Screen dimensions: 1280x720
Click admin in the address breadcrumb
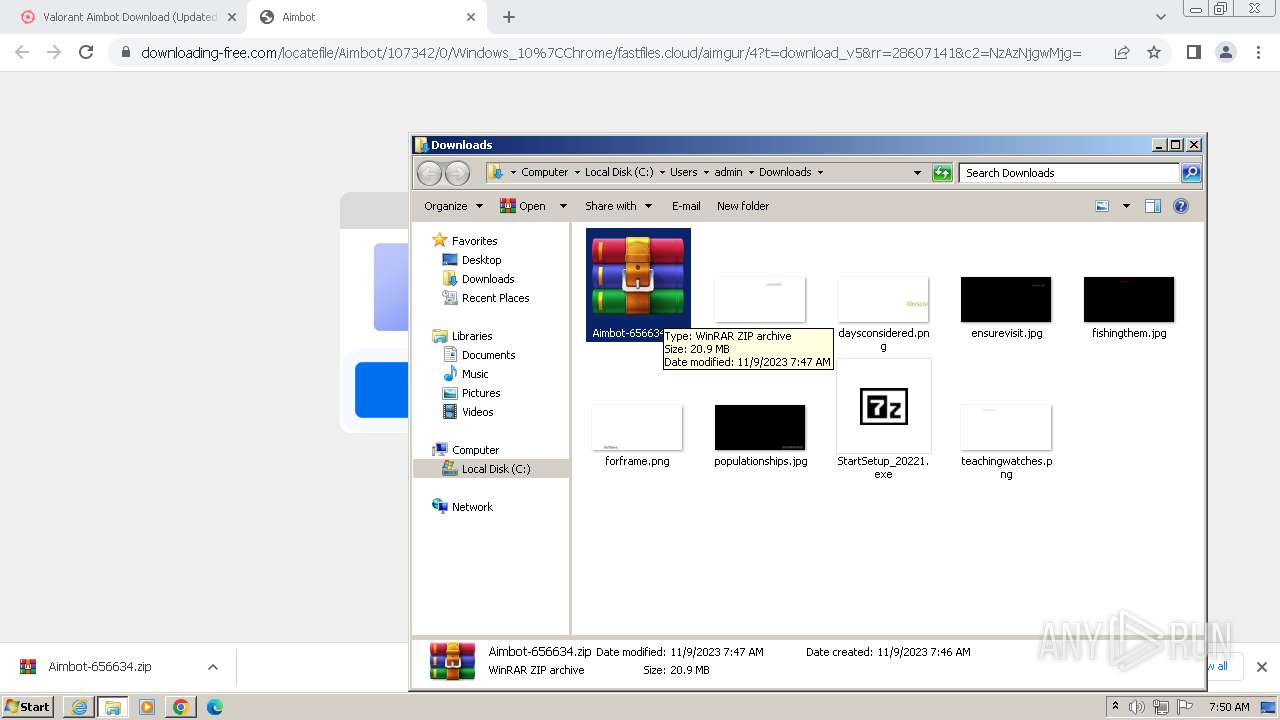[x=728, y=172]
